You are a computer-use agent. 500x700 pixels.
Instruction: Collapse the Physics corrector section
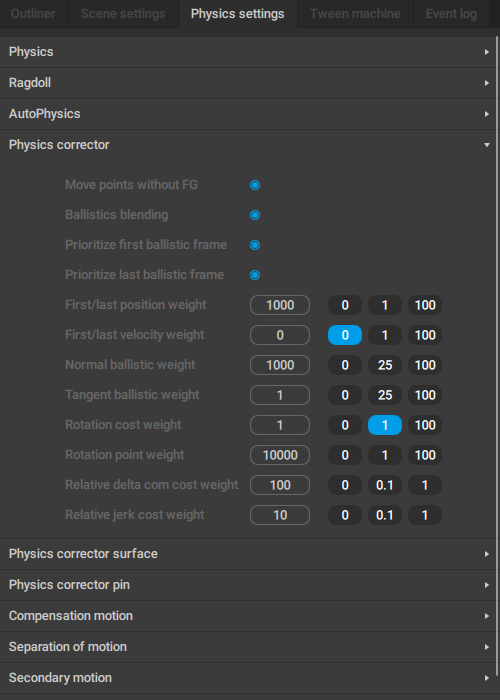(248, 145)
